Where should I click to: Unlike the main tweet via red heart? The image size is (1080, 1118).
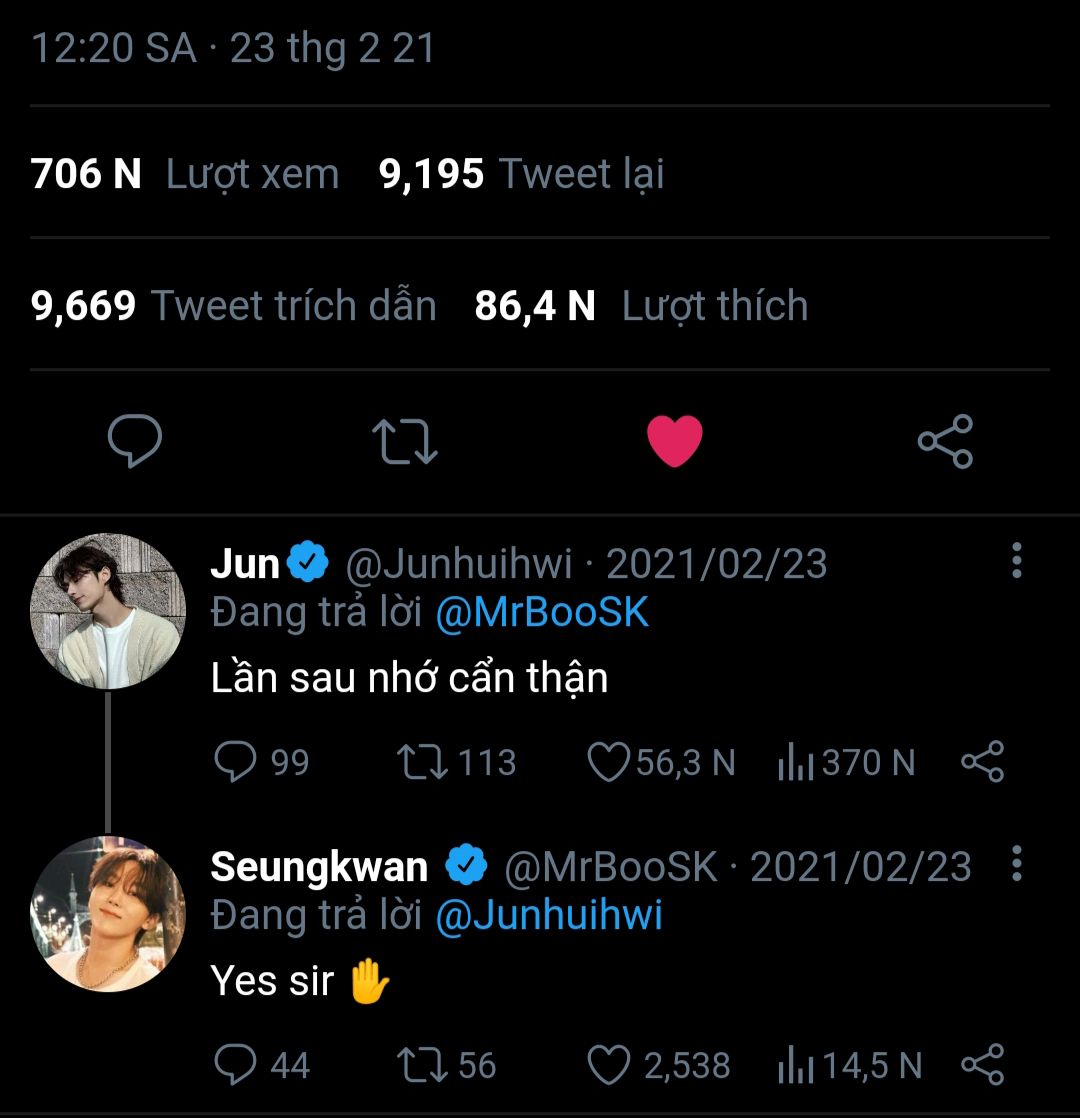[675, 442]
